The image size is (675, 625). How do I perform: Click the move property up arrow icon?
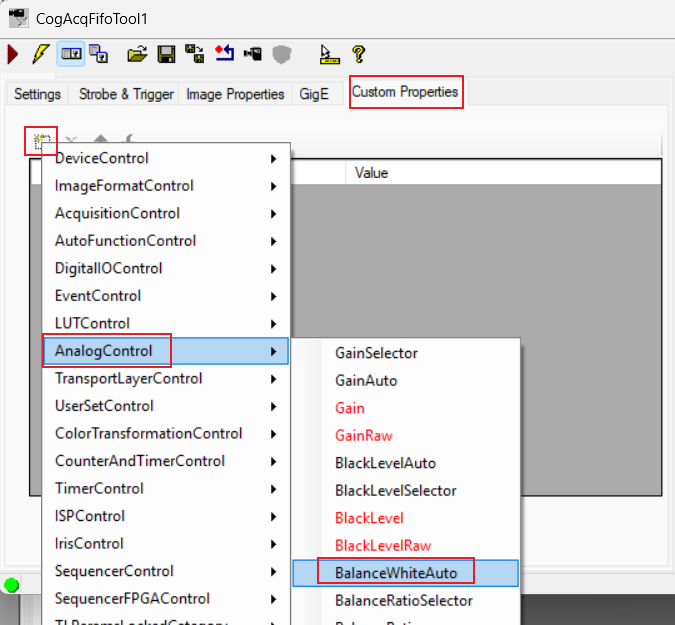point(100,139)
